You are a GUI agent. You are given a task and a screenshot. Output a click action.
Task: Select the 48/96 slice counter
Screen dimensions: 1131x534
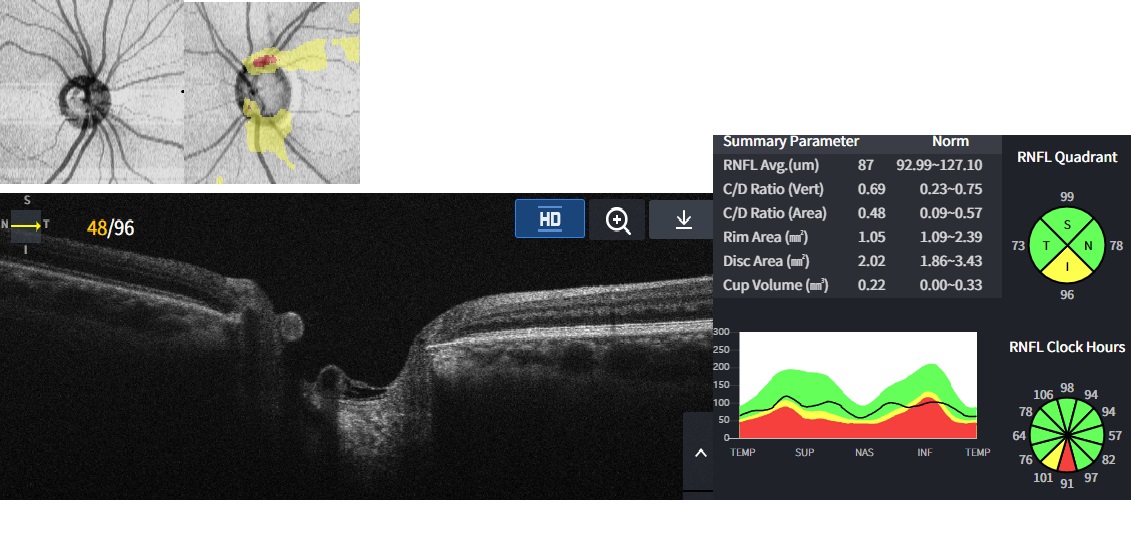[110, 228]
